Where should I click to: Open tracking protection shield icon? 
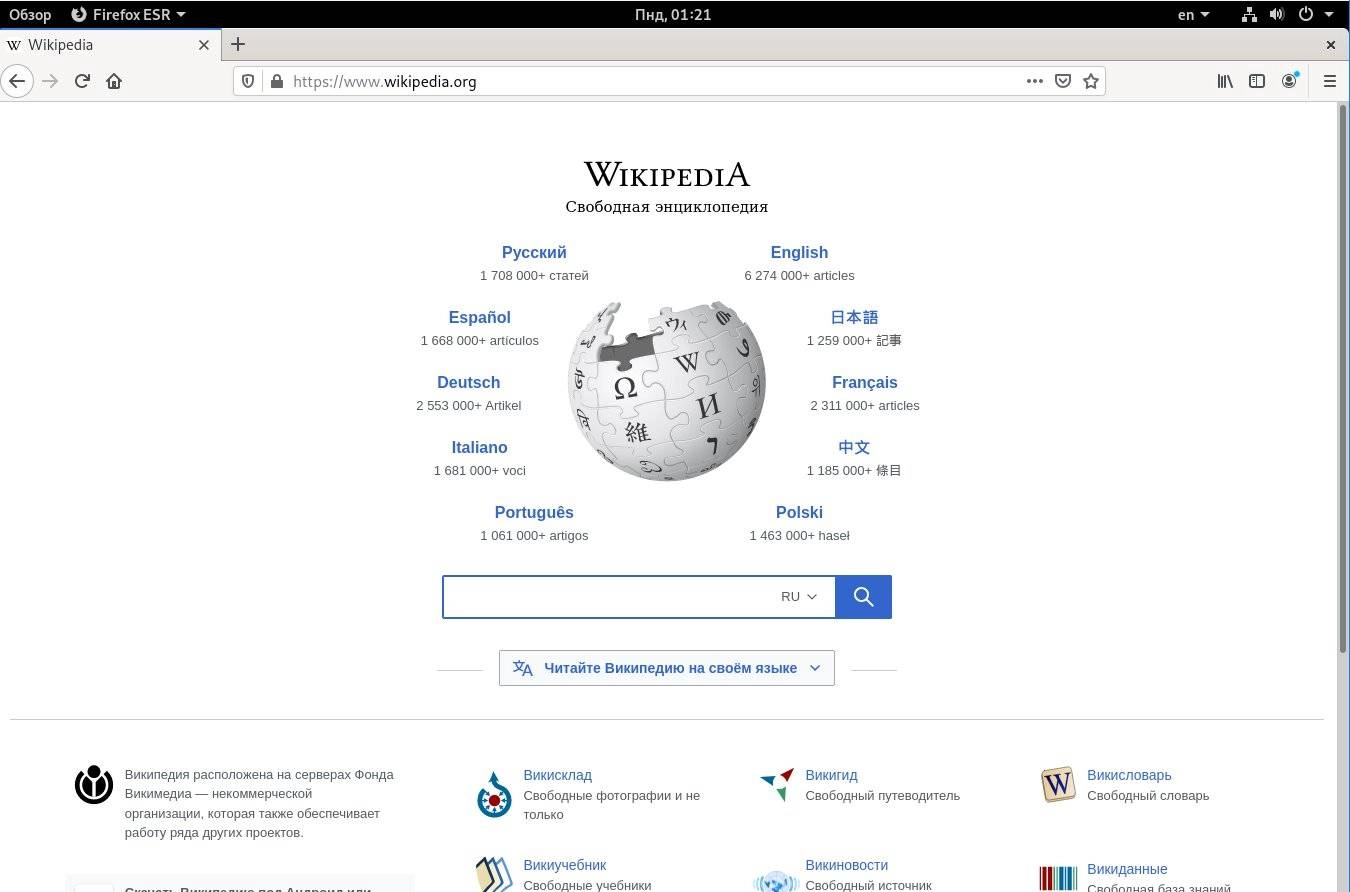pyautogui.click(x=249, y=81)
